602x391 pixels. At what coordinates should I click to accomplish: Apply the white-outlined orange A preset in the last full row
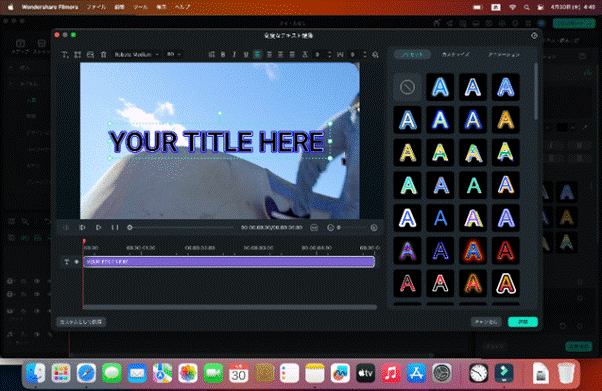(506, 283)
